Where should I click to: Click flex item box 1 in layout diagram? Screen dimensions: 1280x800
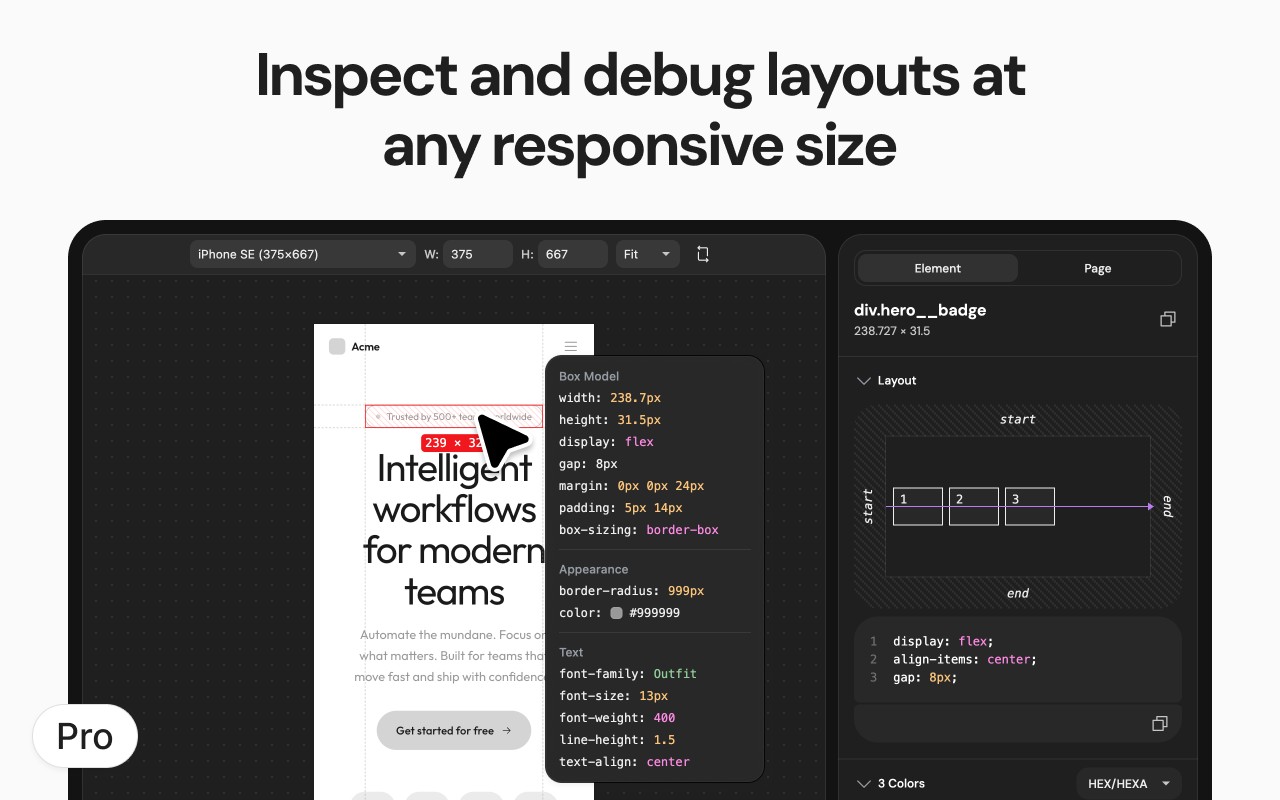pyautogui.click(x=918, y=506)
